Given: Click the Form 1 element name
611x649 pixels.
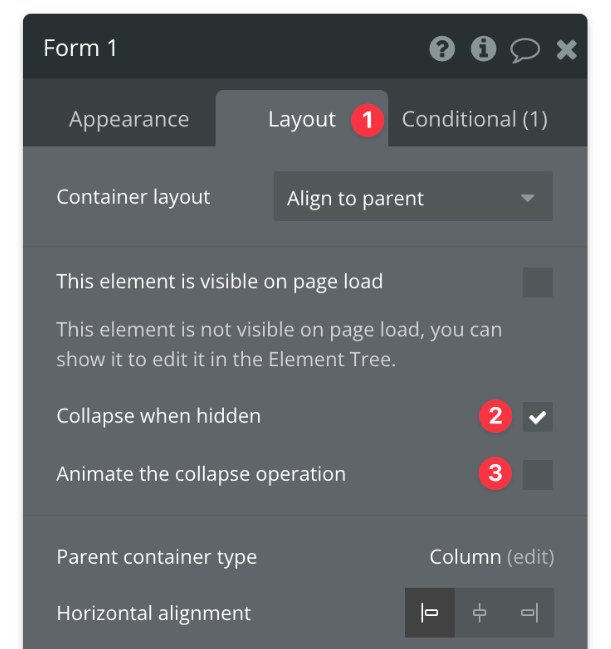Looking at the screenshot, I should tap(80, 48).
